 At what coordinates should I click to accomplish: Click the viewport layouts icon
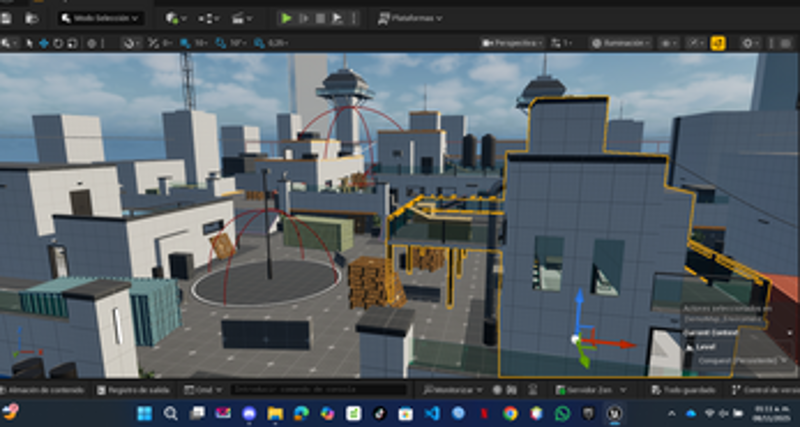point(785,43)
